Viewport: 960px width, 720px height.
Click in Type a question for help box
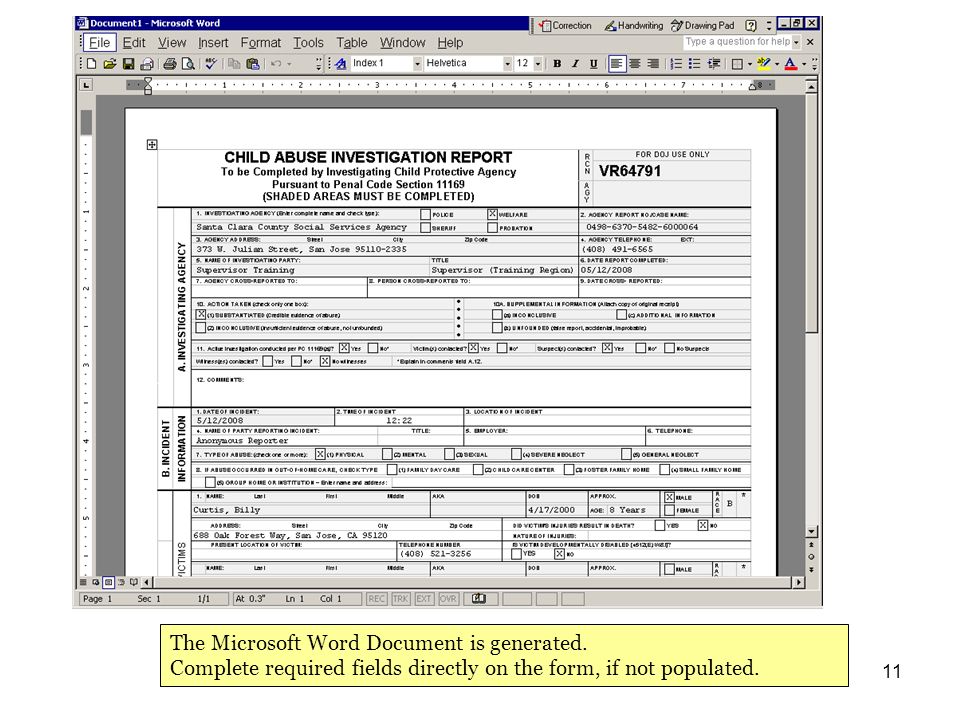738,42
